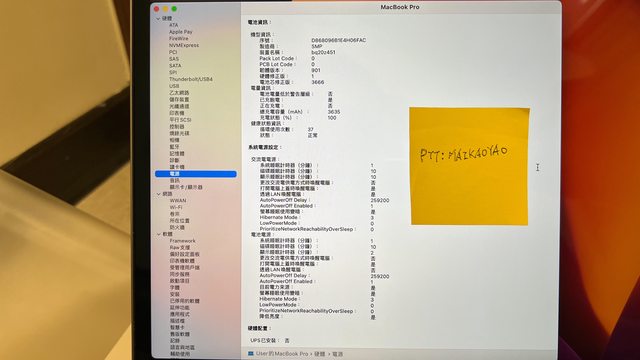Screen dimensions: 640x360
Task: Click 硬體 in the bottom path bar
Action: click(320, 354)
